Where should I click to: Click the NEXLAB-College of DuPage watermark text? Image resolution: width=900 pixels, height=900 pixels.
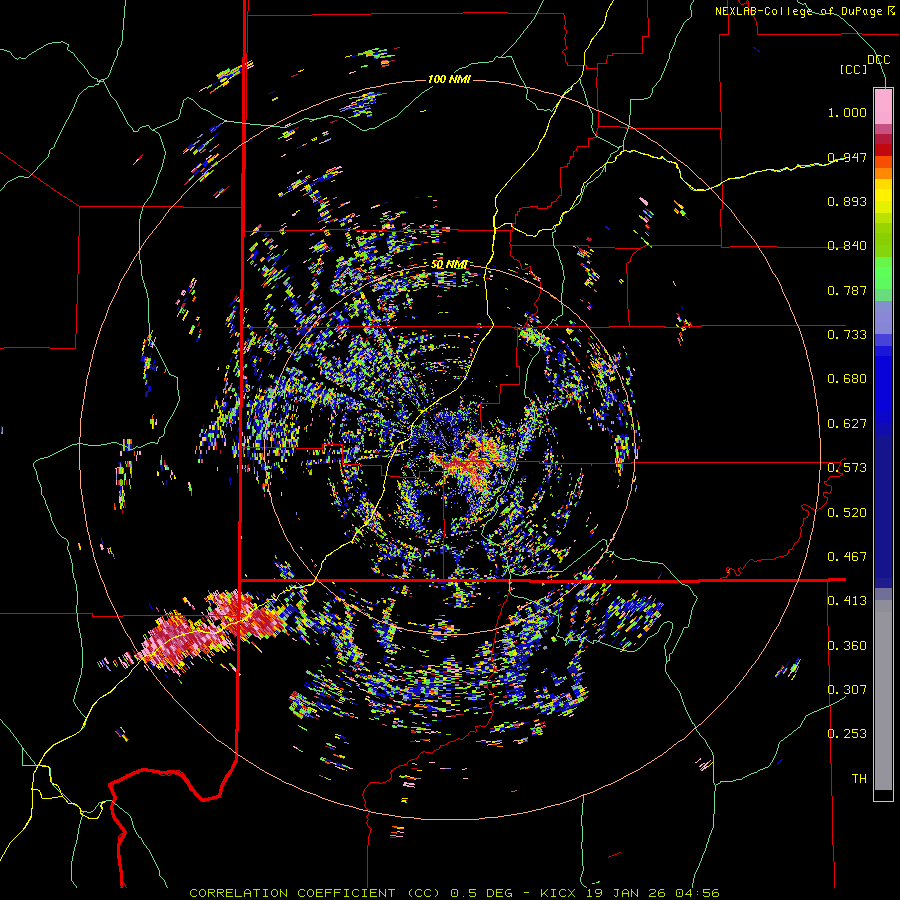point(804,11)
